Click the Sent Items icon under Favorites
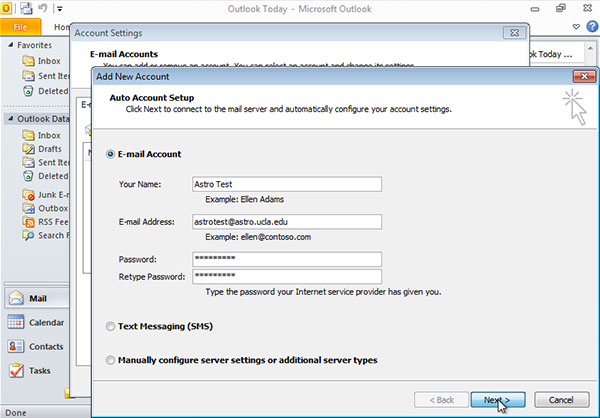Viewport: 600px width, 418px height. [x=28, y=76]
